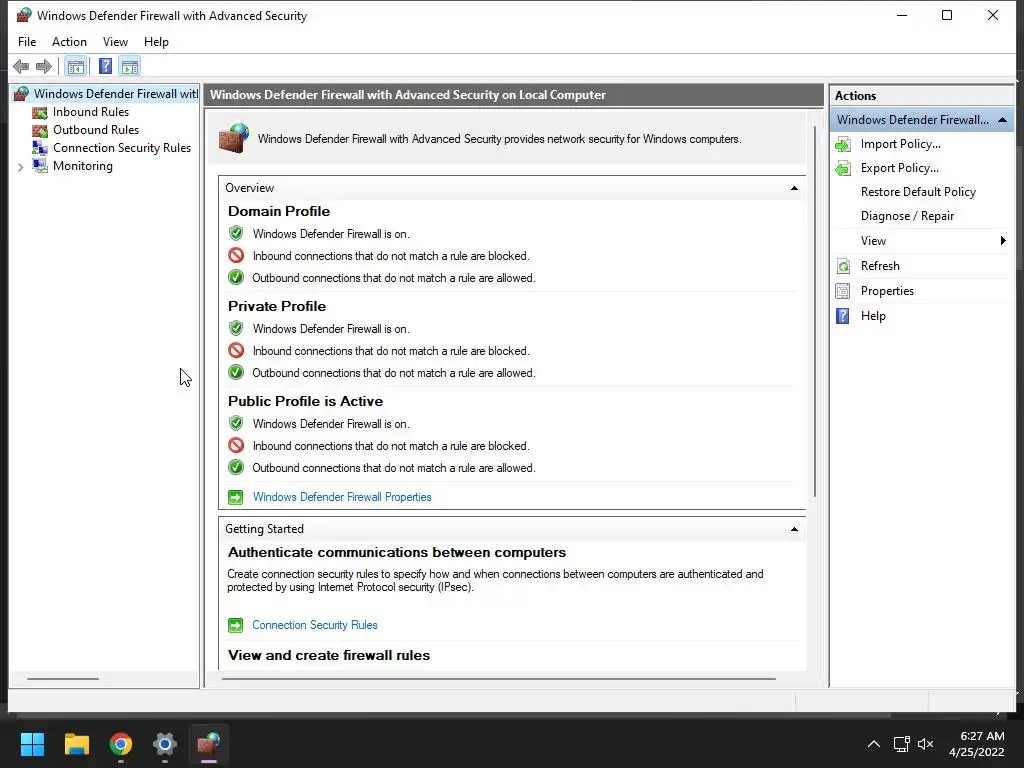This screenshot has height=768, width=1024.
Task: Toggle Show/Hide Console Tree toolbar icon
Action: [x=76, y=66]
